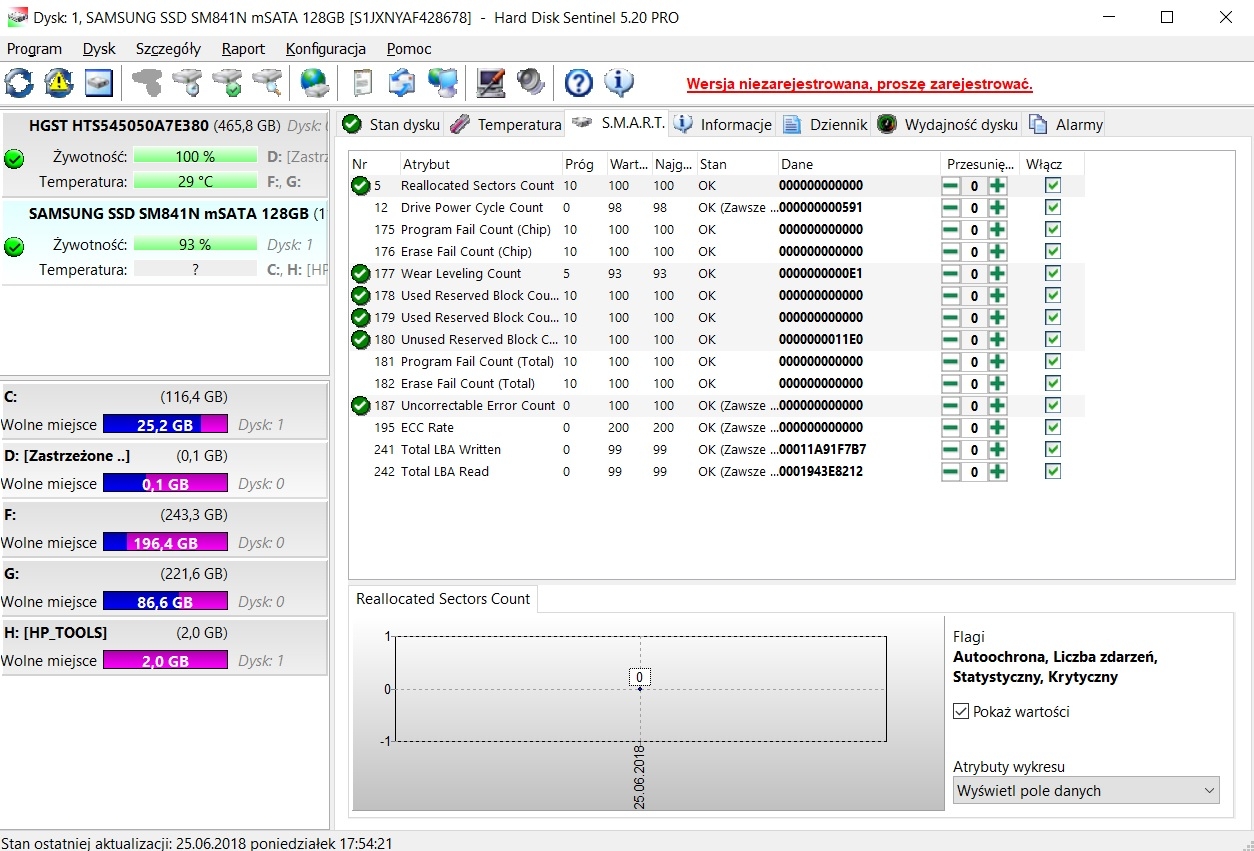The width and height of the screenshot is (1254, 851).
Task: Switch to the Temperatura tab
Action: 505,124
